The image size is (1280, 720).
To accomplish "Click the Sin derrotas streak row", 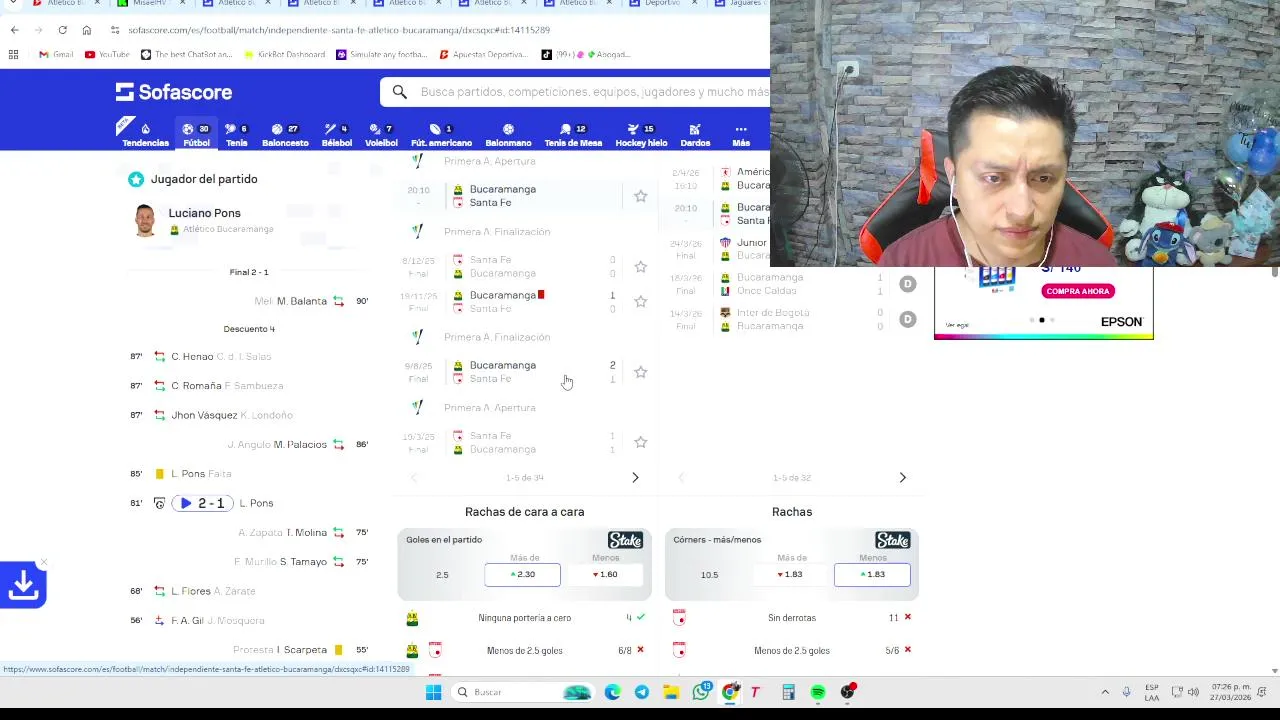I will (792, 618).
